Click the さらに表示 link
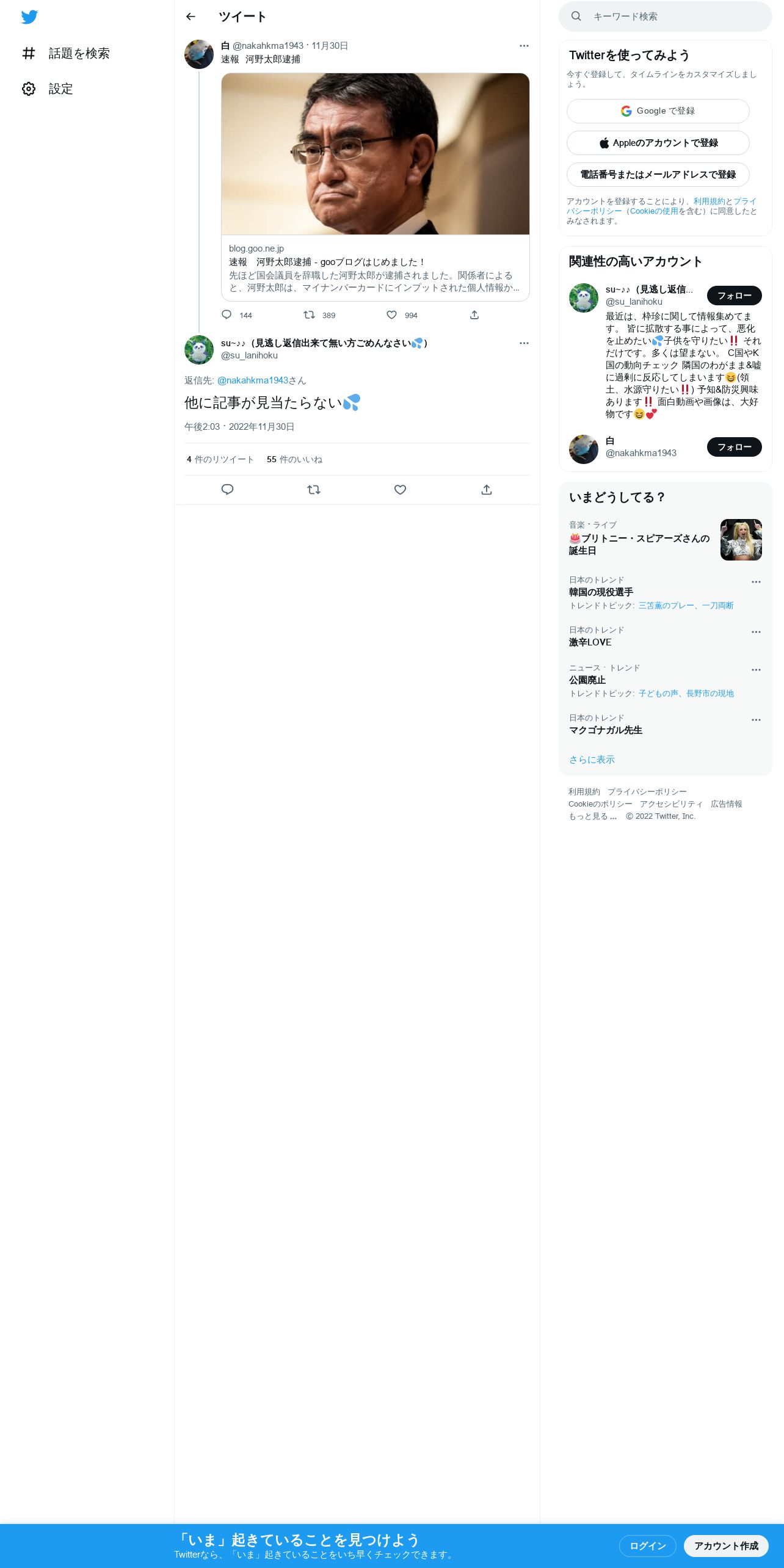The image size is (784, 1568). (592, 760)
